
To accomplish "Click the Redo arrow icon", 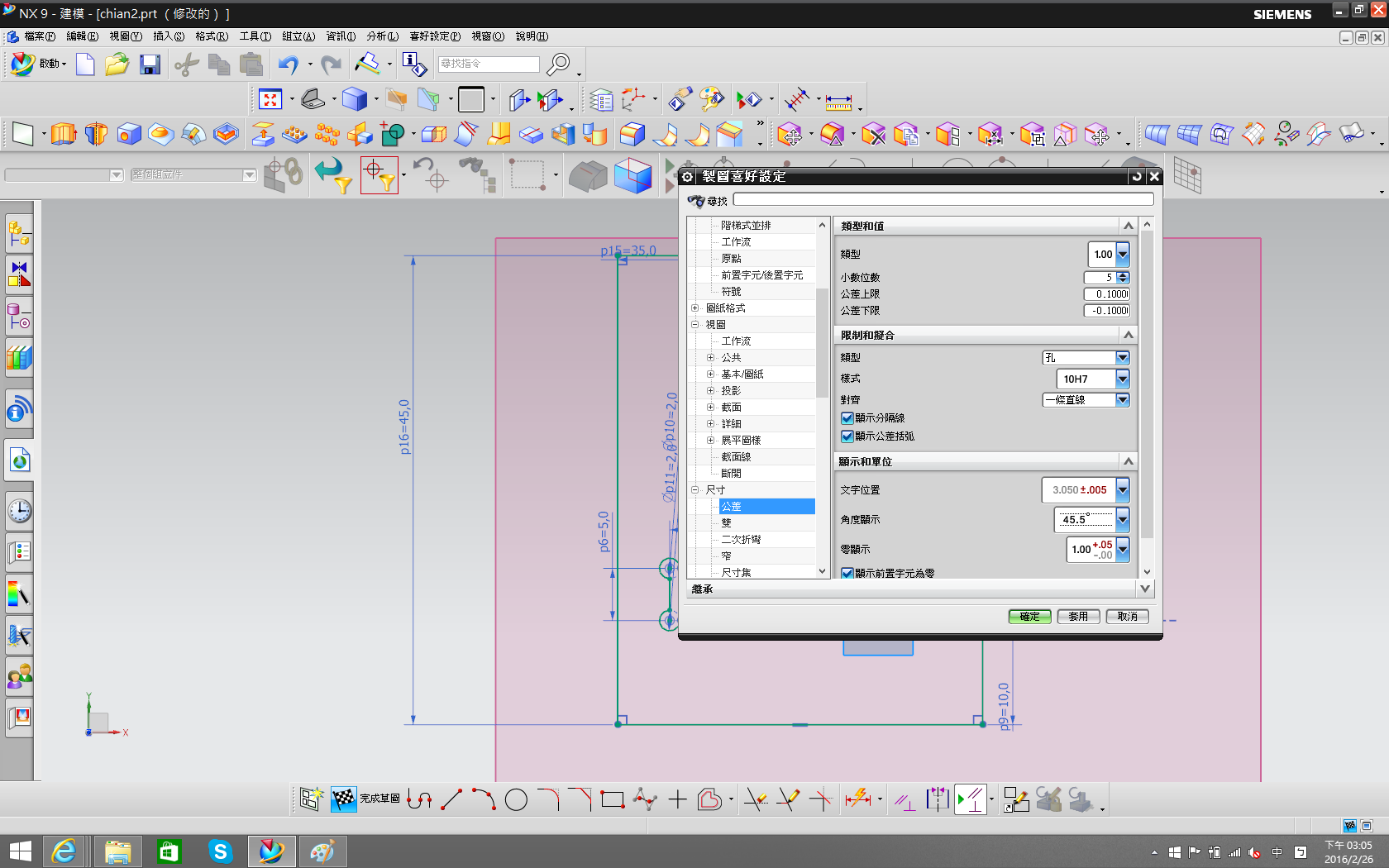I will tap(331, 64).
